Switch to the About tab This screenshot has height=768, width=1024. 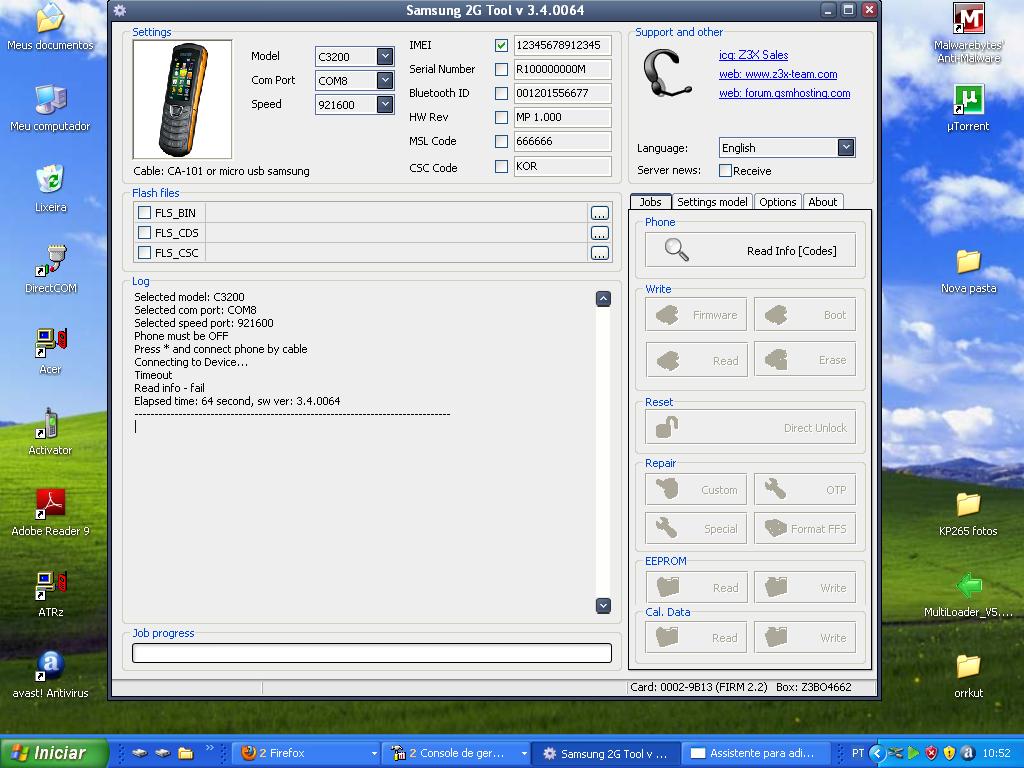pos(822,202)
